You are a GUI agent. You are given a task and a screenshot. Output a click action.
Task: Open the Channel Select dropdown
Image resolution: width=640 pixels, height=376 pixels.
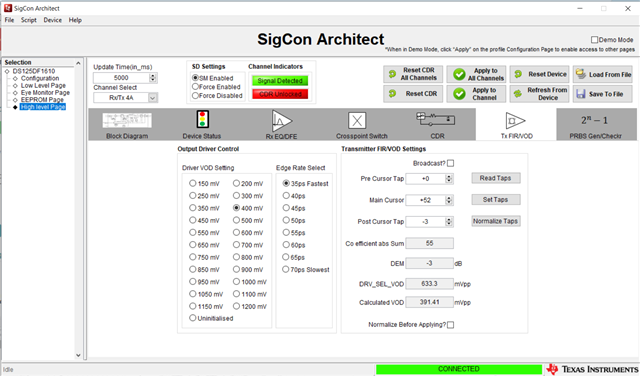click(153, 98)
